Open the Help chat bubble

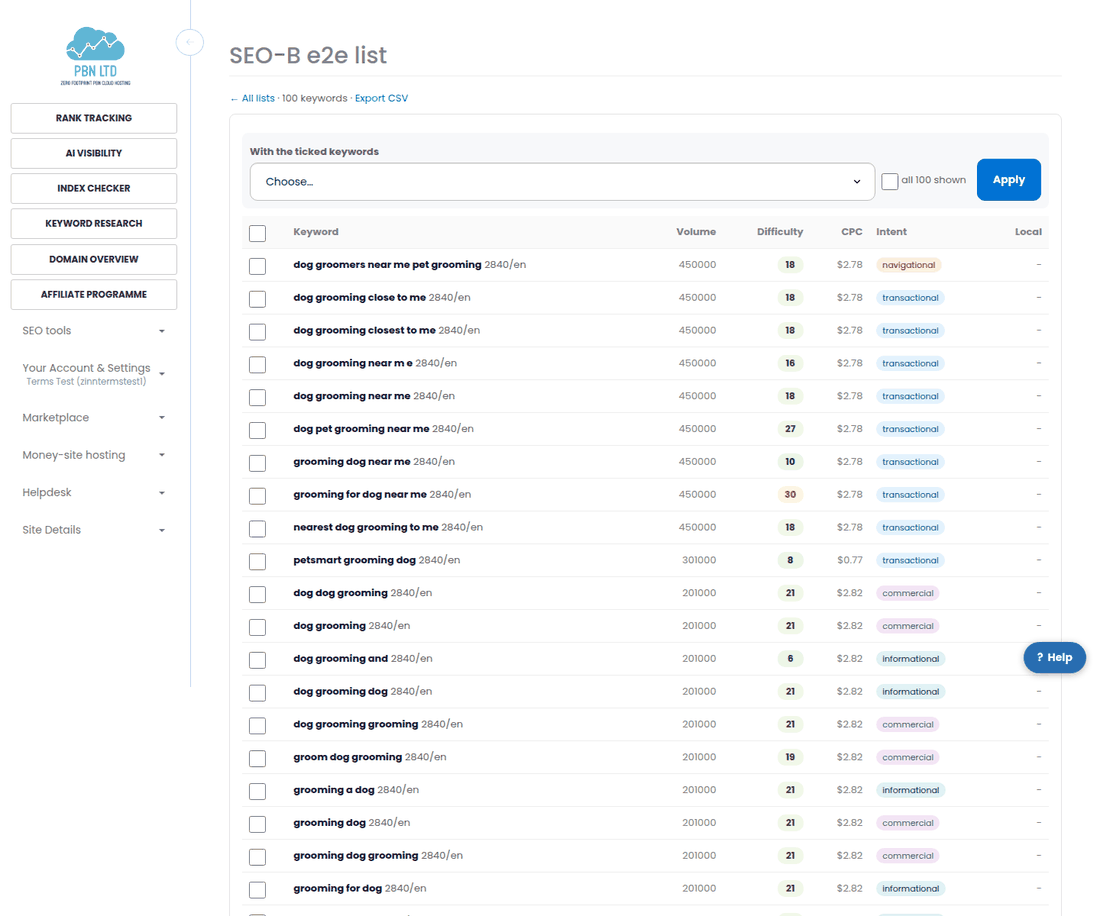[1054, 657]
